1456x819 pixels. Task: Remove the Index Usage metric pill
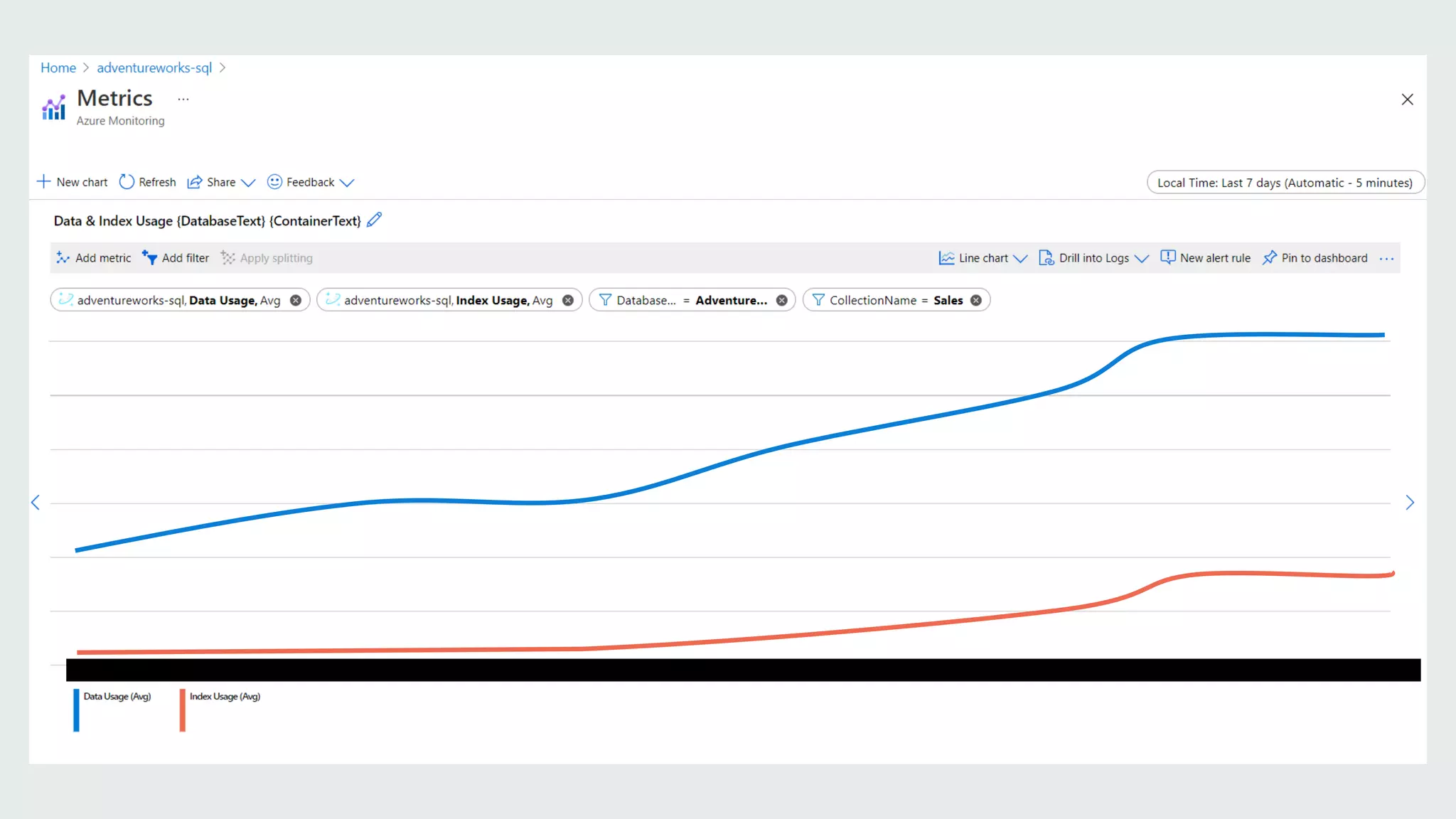pyautogui.click(x=568, y=300)
